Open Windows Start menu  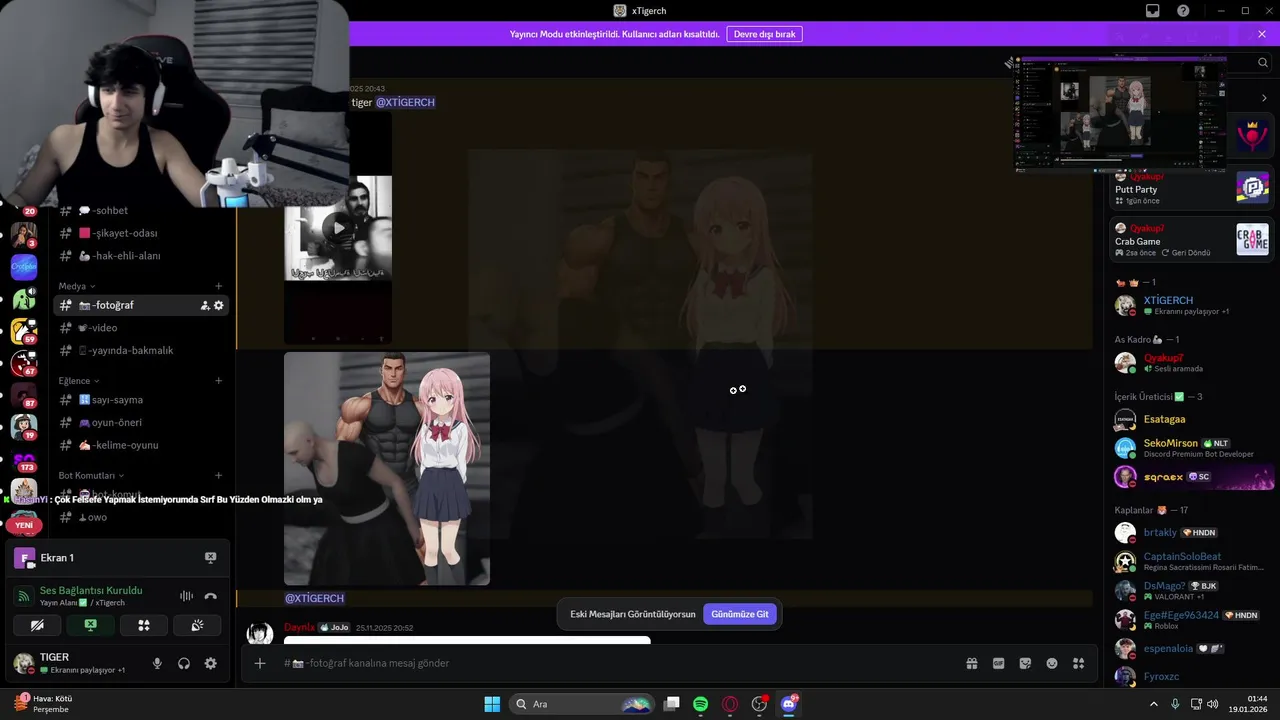(x=492, y=704)
